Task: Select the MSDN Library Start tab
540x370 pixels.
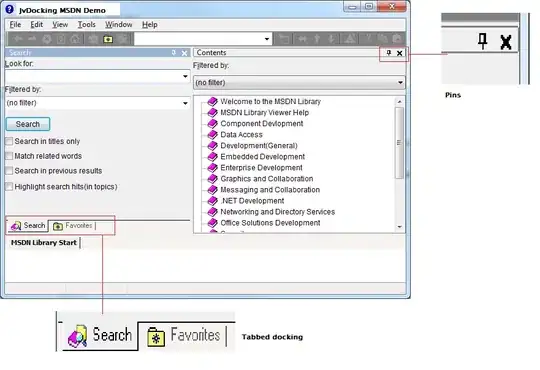Action: click(x=44, y=243)
